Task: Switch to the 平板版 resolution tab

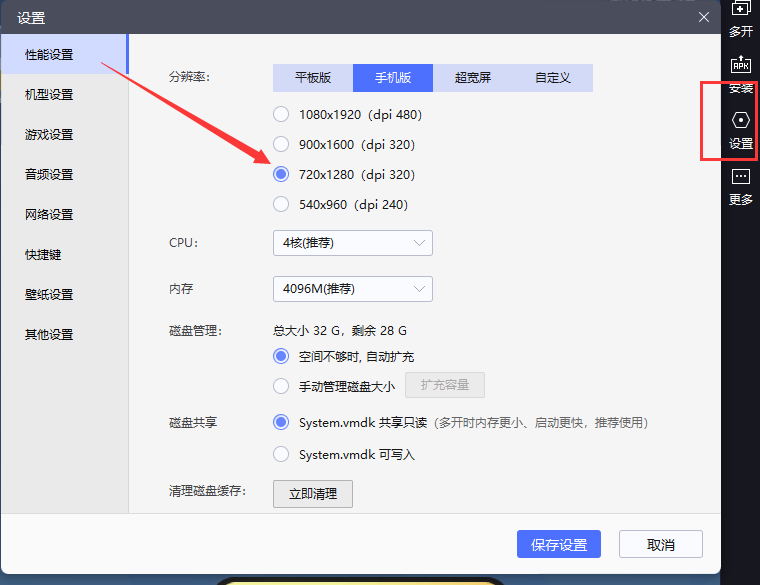Action: coord(312,78)
